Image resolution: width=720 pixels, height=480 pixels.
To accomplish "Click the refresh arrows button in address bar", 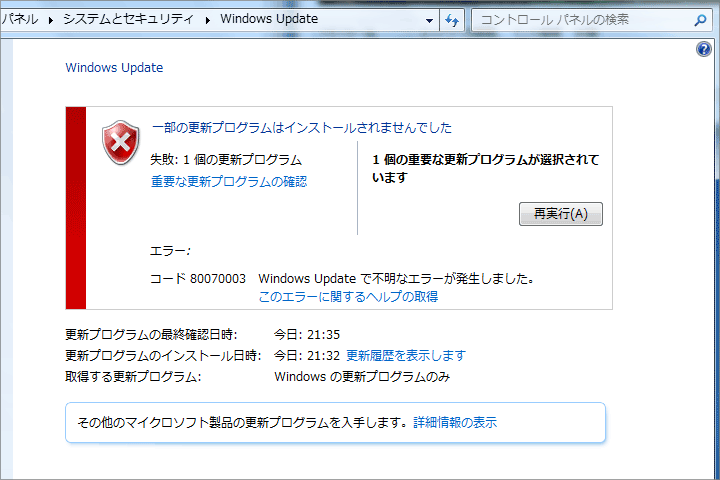I will 452,20.
